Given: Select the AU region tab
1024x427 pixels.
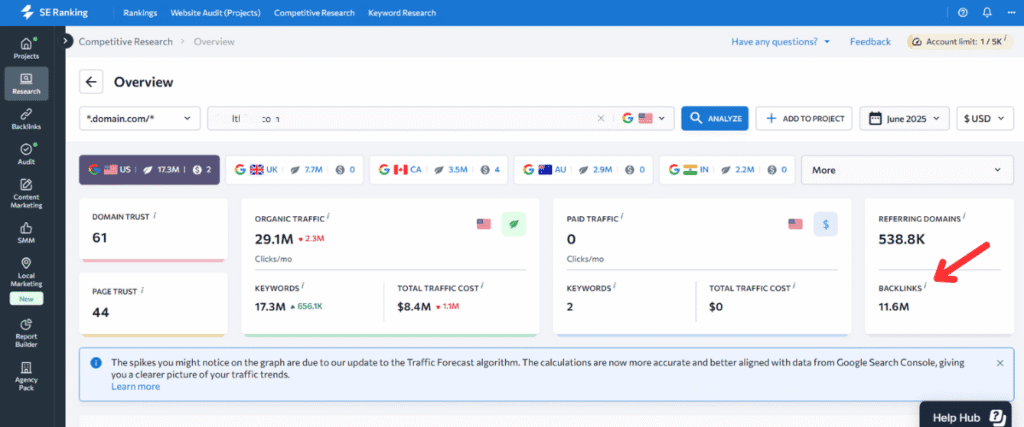Looking at the screenshot, I should (583, 170).
